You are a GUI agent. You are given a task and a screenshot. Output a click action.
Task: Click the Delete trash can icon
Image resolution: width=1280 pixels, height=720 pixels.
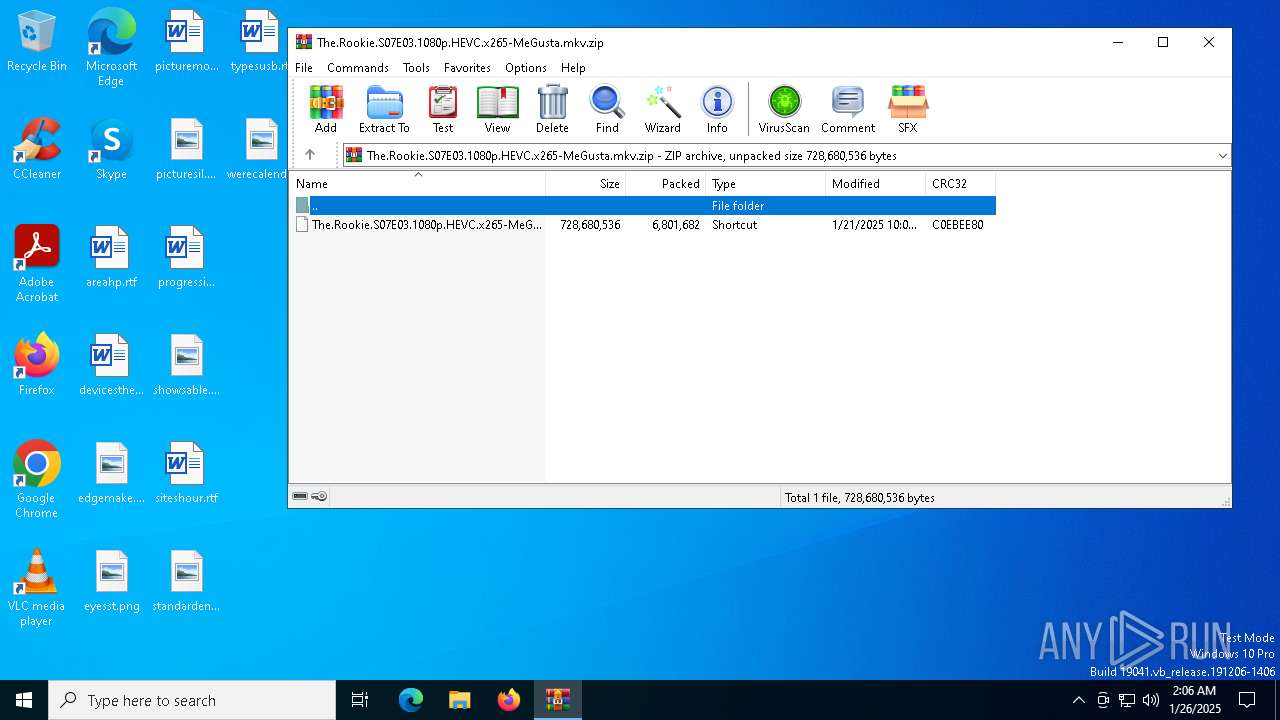552,109
